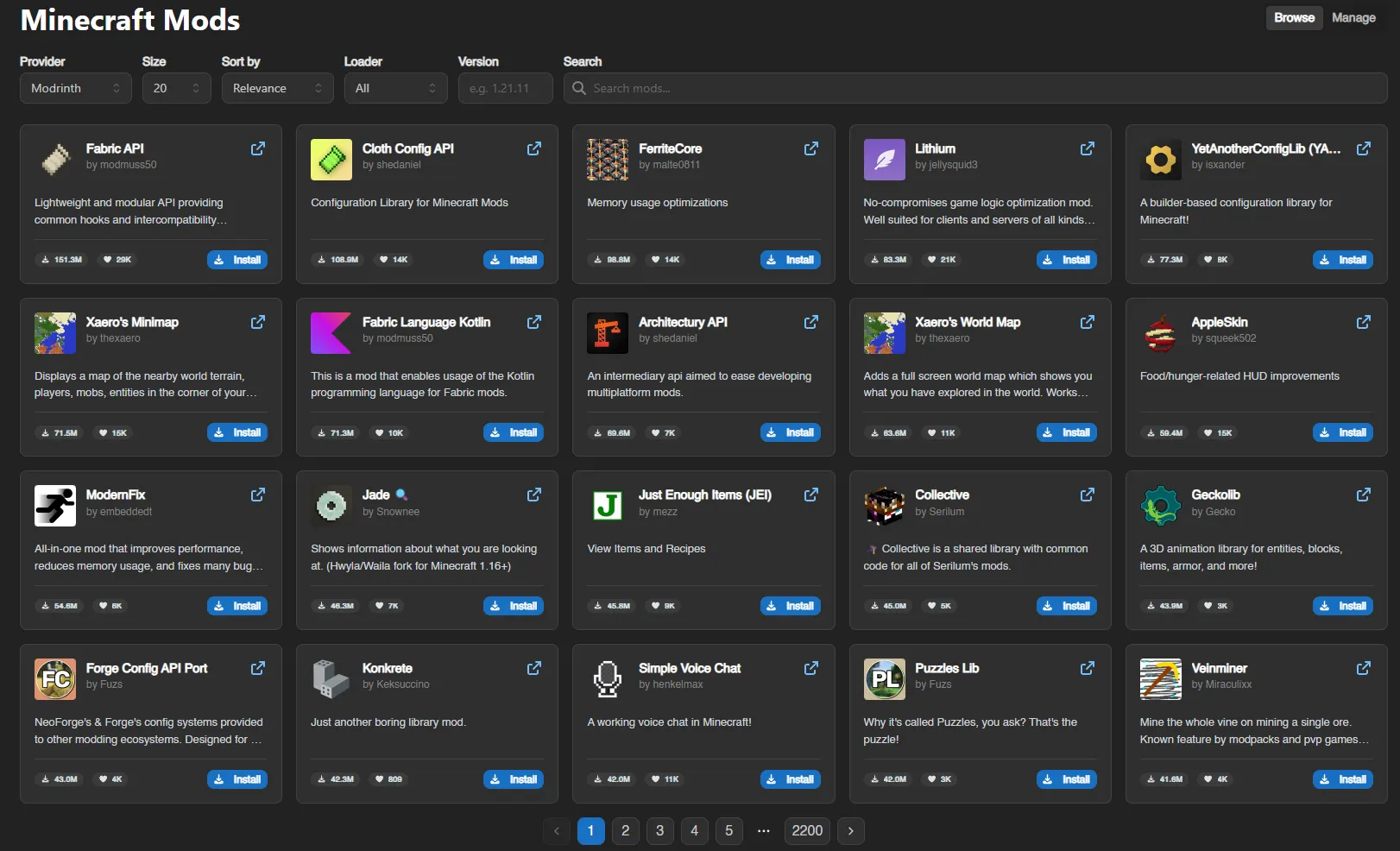Go to page 4 of results

[695, 830]
